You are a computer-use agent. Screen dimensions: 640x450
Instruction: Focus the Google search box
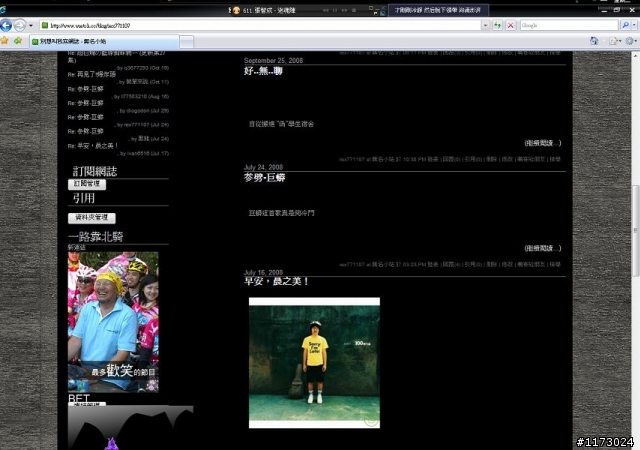569,25
